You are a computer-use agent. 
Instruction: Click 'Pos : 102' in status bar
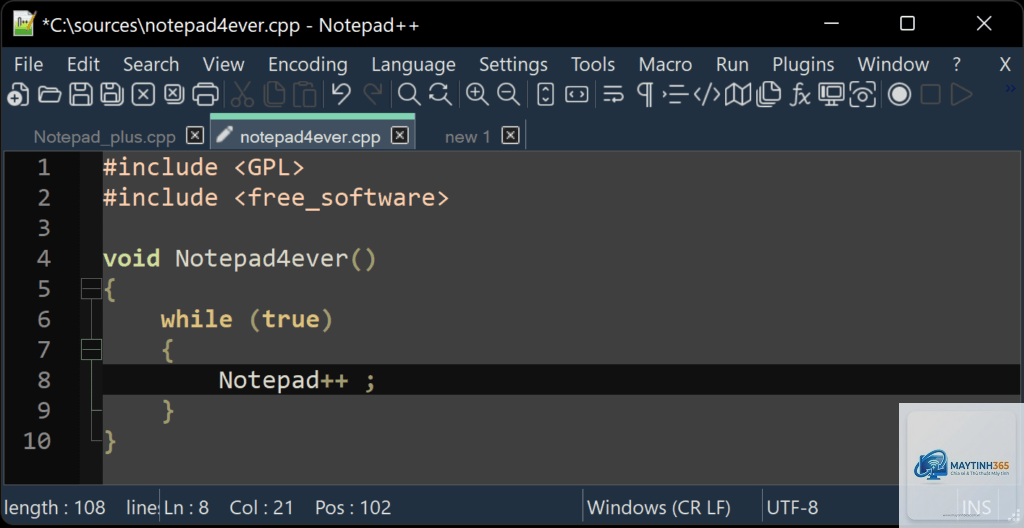point(353,507)
